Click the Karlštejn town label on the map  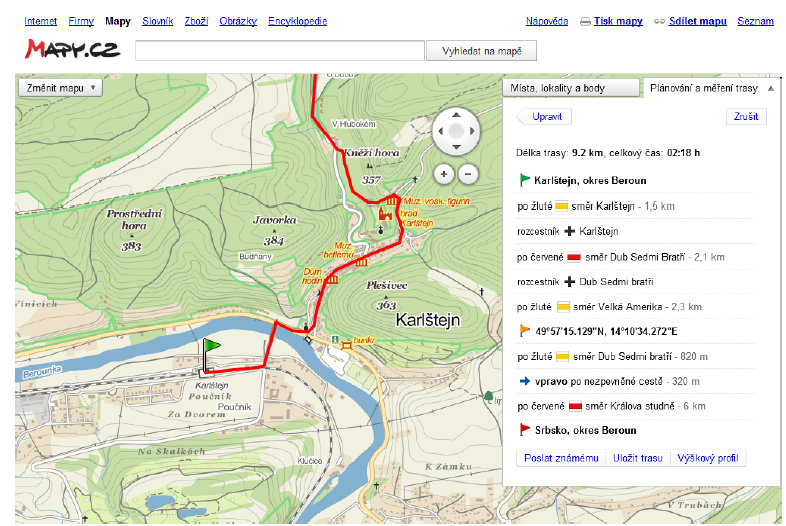(428, 319)
